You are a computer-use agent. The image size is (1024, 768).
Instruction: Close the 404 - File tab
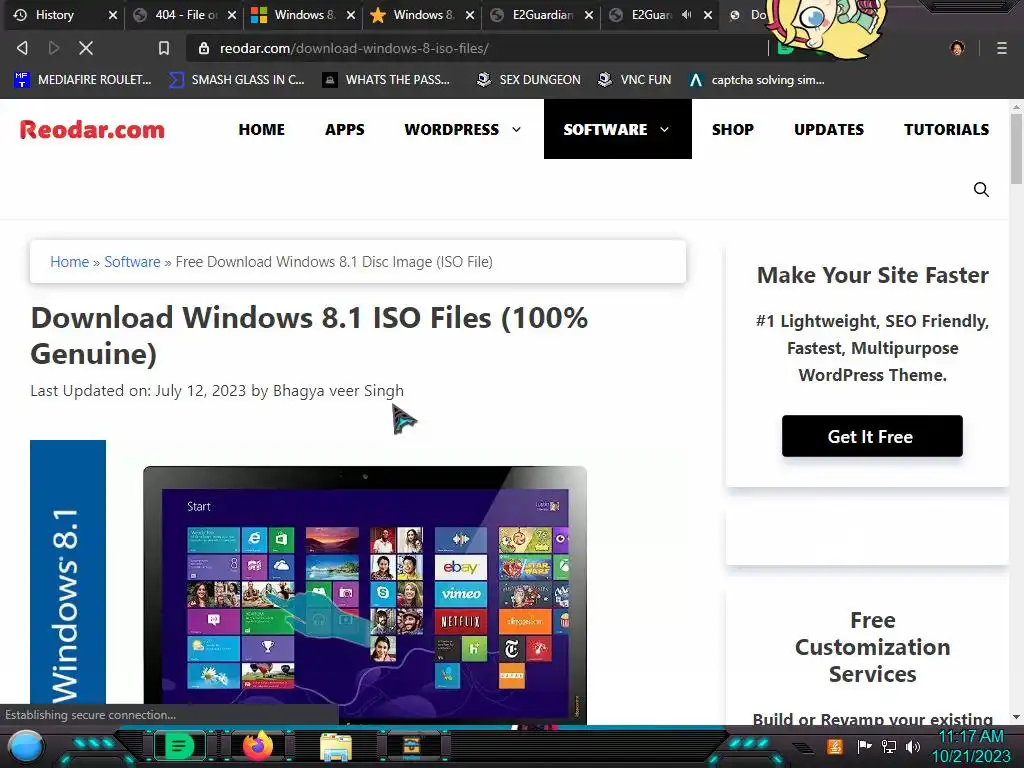click(x=232, y=14)
